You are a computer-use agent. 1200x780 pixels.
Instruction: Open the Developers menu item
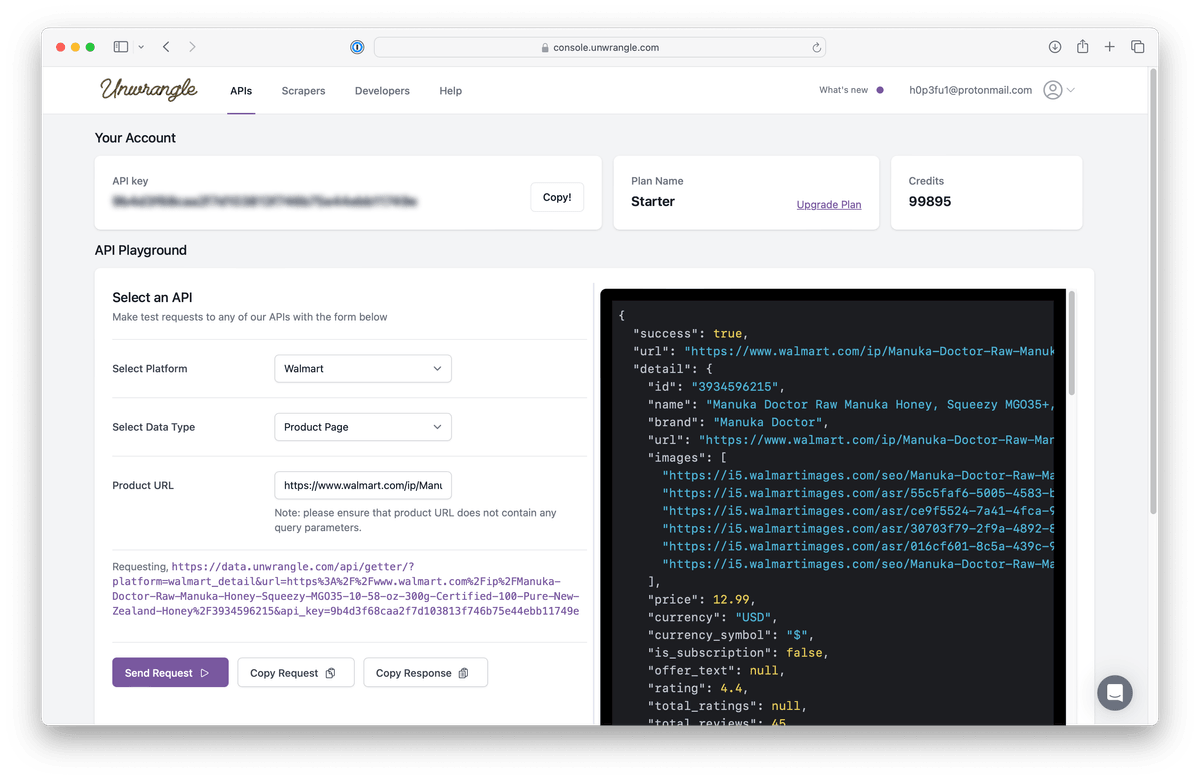click(382, 91)
